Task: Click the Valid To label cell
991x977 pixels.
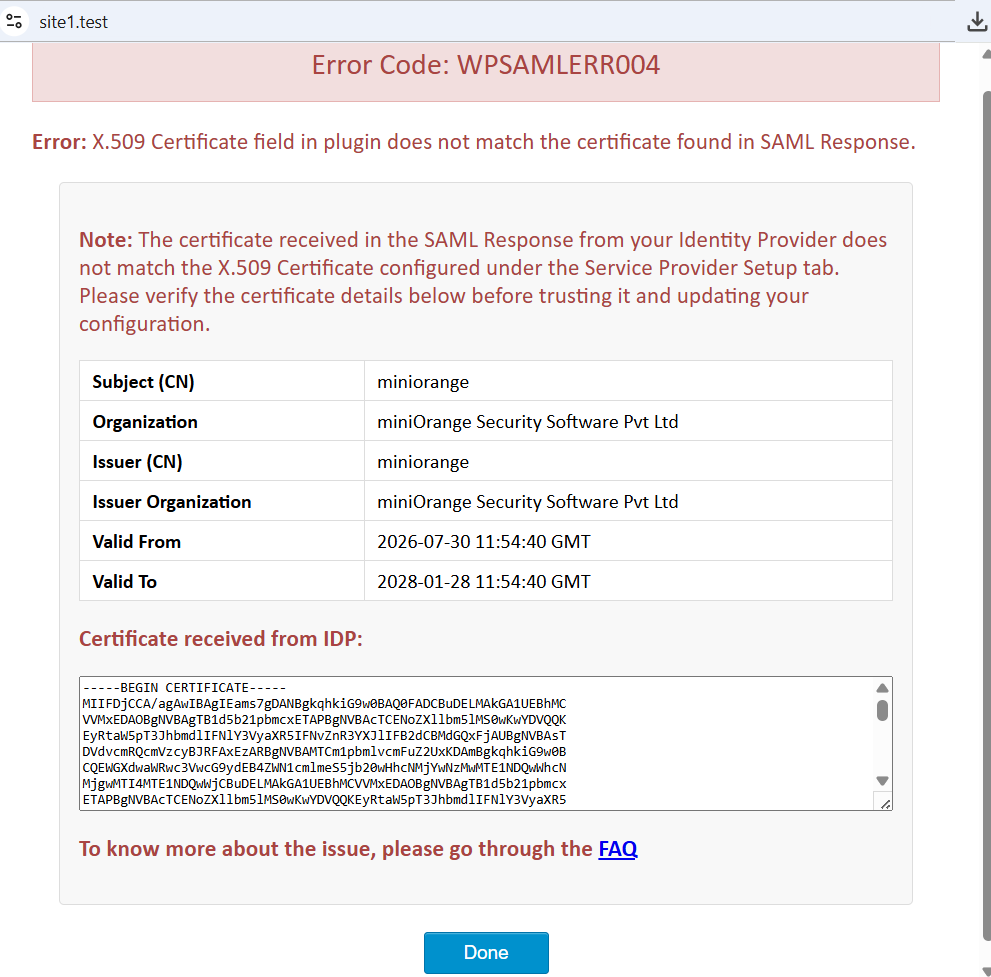Action: [222, 581]
